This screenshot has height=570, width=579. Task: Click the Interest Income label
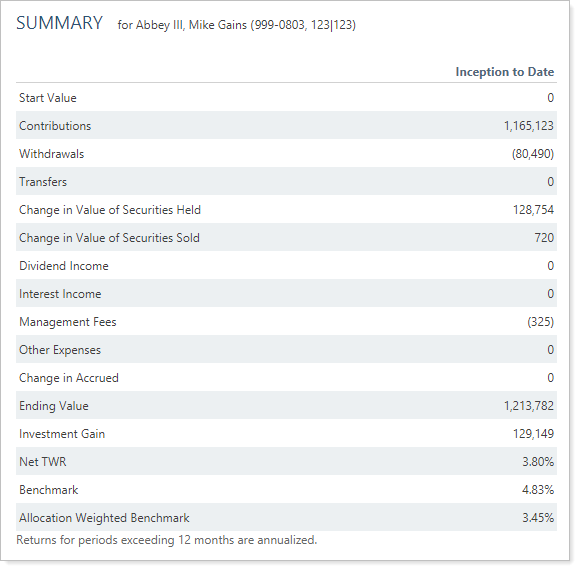[x=60, y=294]
